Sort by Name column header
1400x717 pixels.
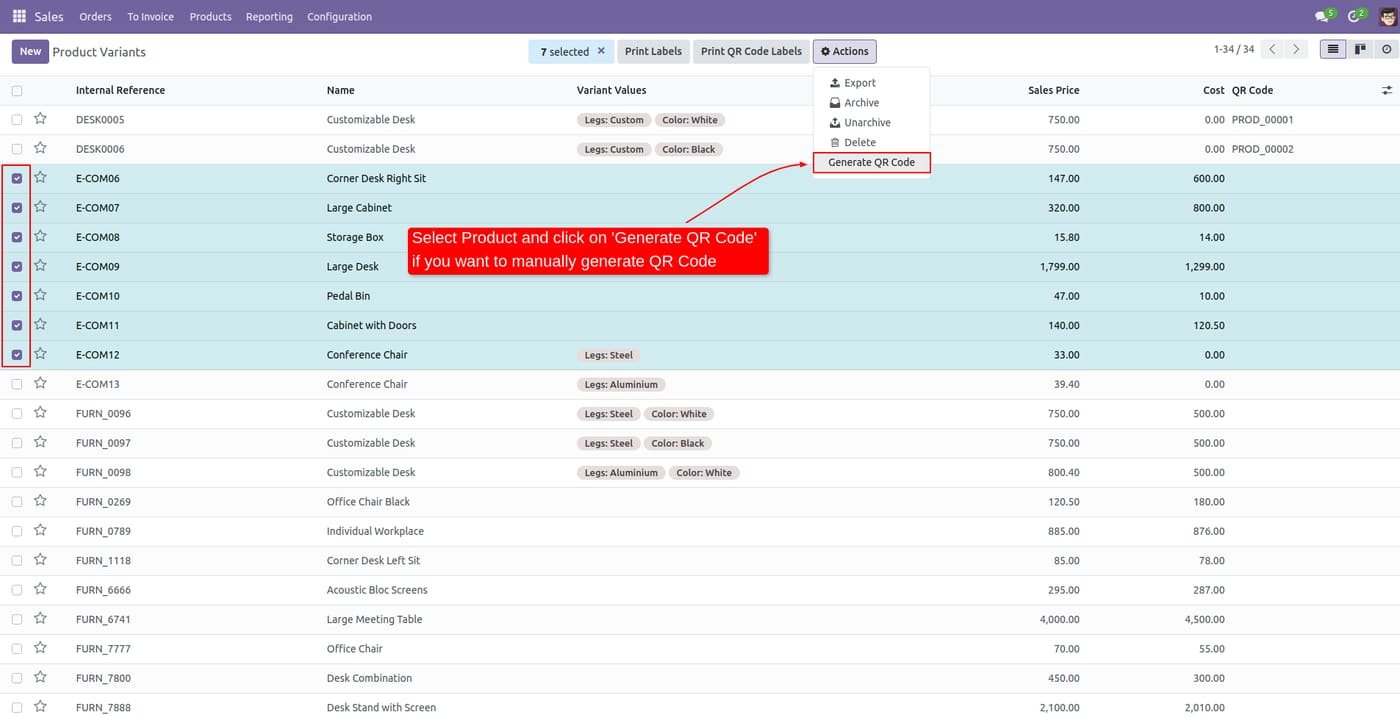tap(341, 90)
